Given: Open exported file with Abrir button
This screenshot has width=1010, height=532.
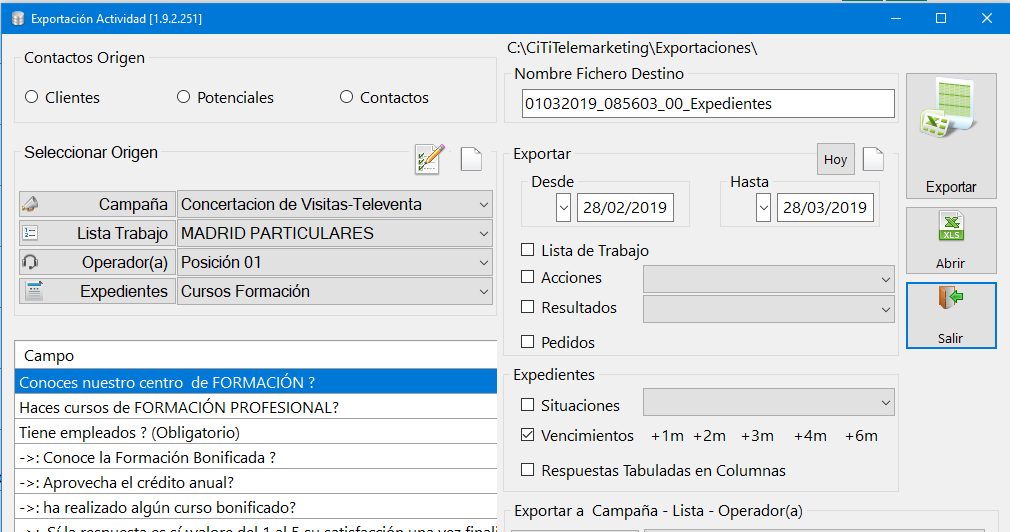Looking at the screenshot, I should [951, 241].
